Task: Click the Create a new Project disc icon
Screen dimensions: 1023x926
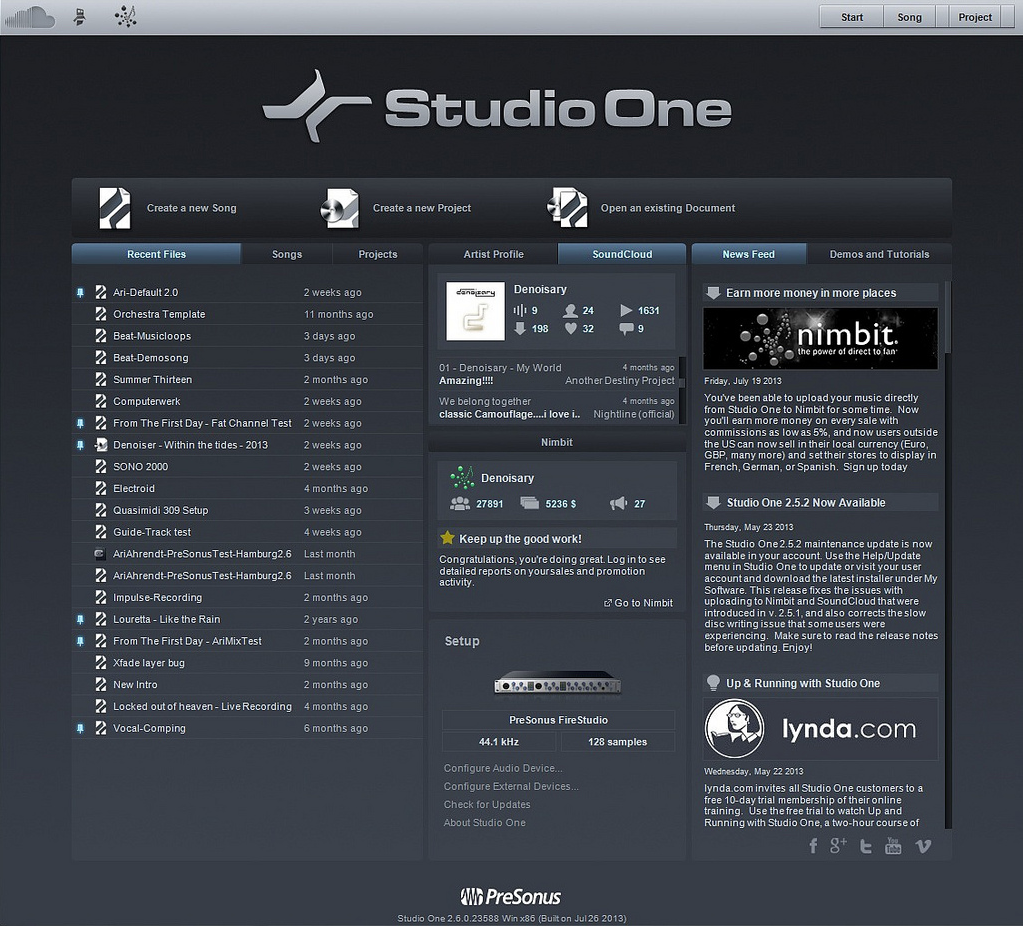Action: coord(340,208)
